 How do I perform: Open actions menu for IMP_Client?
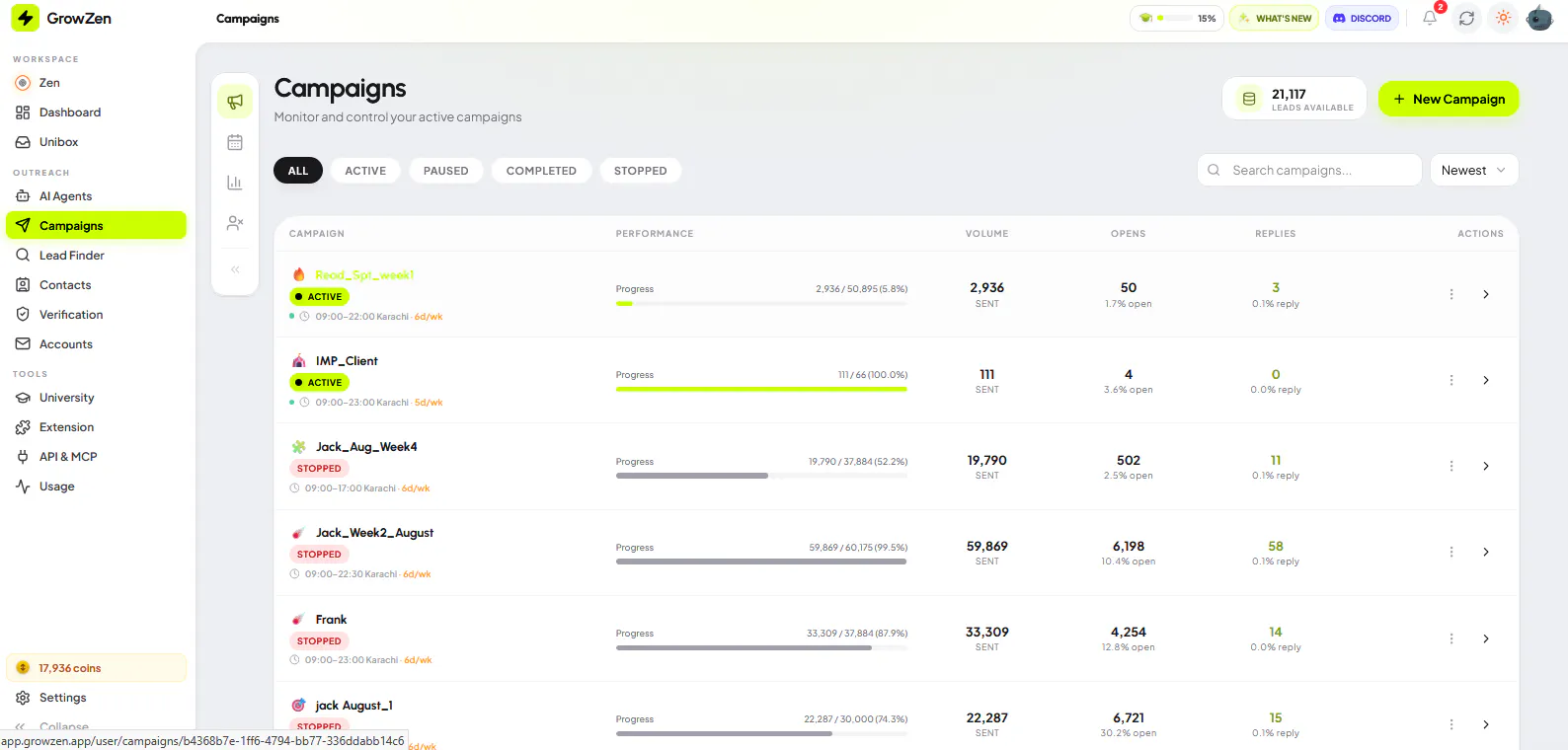pyautogui.click(x=1451, y=380)
